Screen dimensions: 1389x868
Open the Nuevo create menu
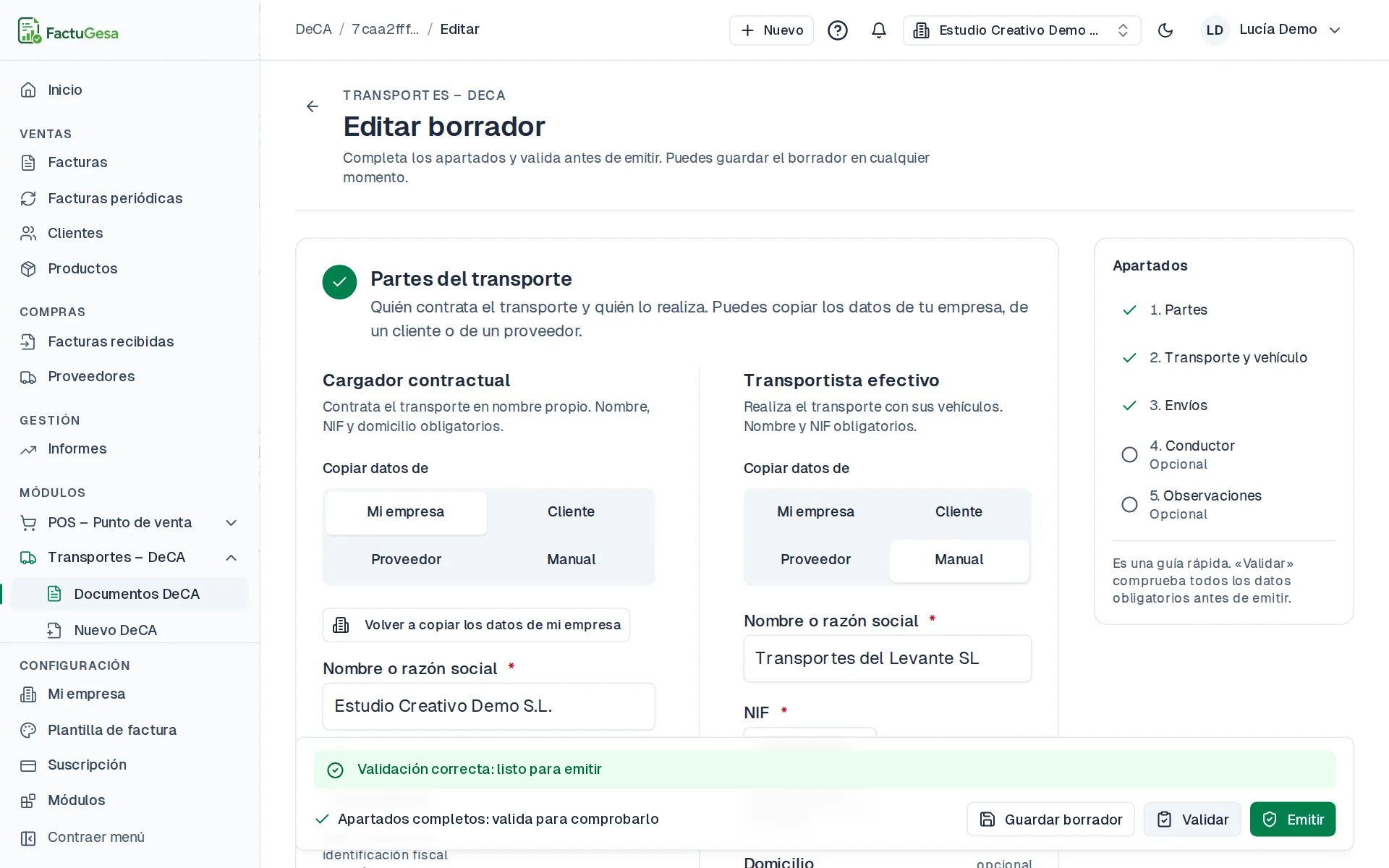pyautogui.click(x=771, y=30)
